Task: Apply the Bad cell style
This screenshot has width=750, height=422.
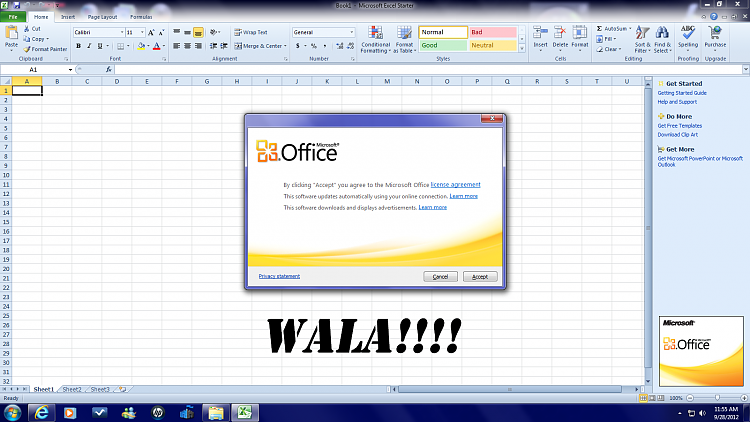Action: [x=493, y=32]
